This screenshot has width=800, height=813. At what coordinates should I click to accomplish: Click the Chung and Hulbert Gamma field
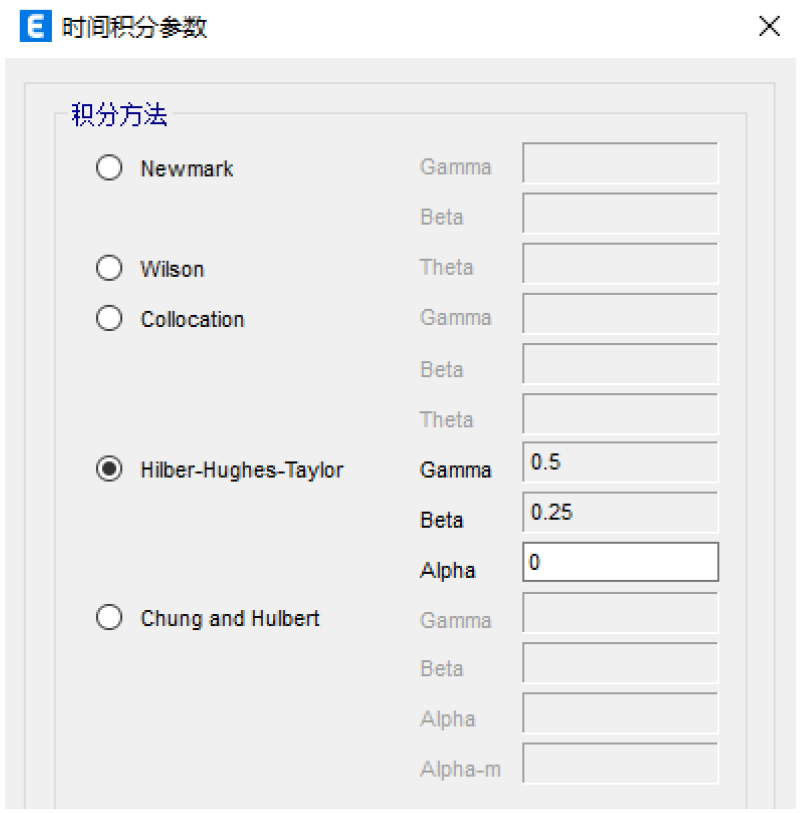[x=622, y=618]
